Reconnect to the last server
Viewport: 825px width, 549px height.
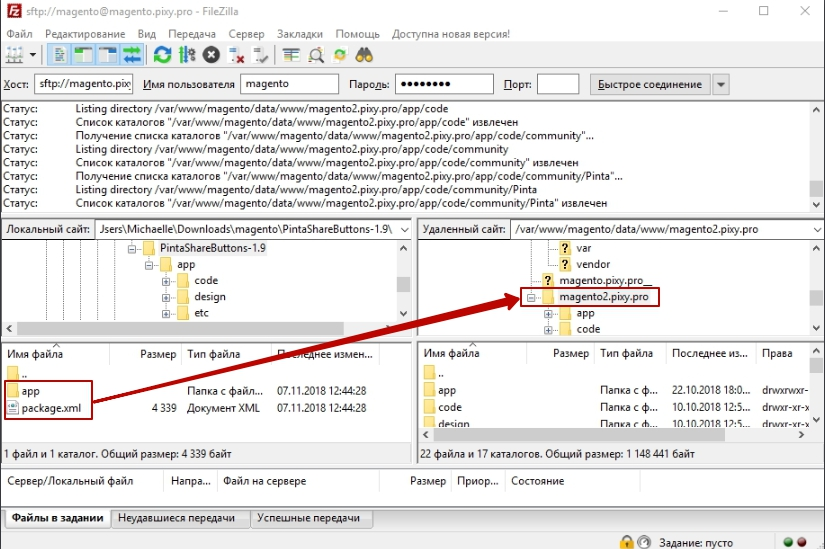coord(260,55)
